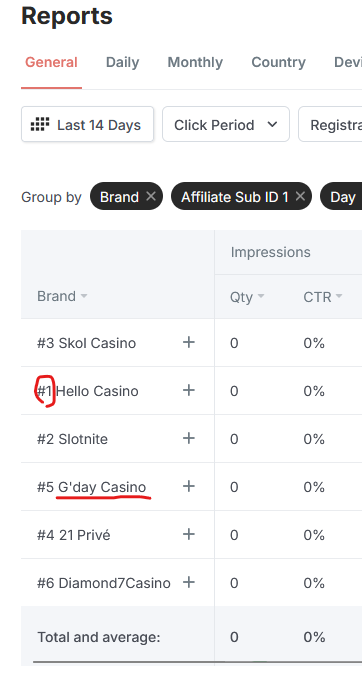Remove the Brand group-by chip with X

point(151,197)
